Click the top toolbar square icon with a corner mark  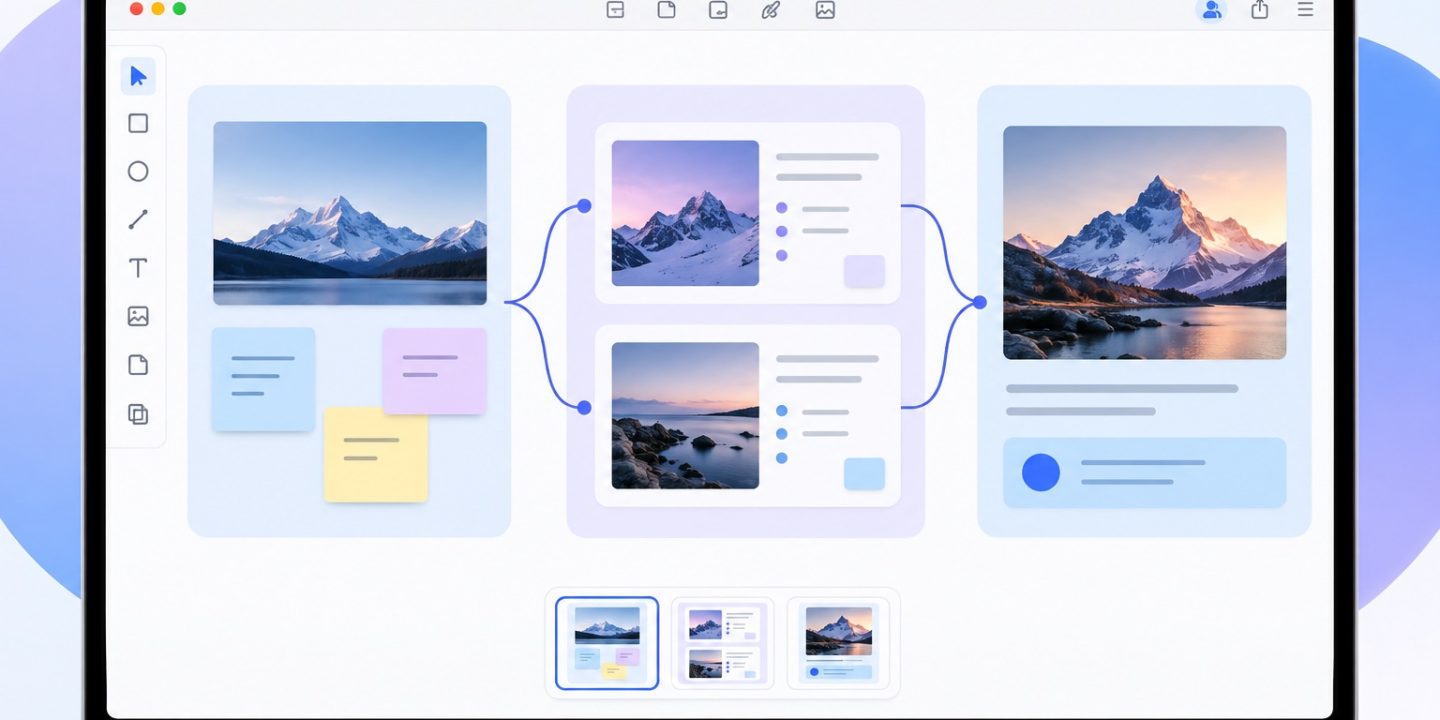[718, 10]
